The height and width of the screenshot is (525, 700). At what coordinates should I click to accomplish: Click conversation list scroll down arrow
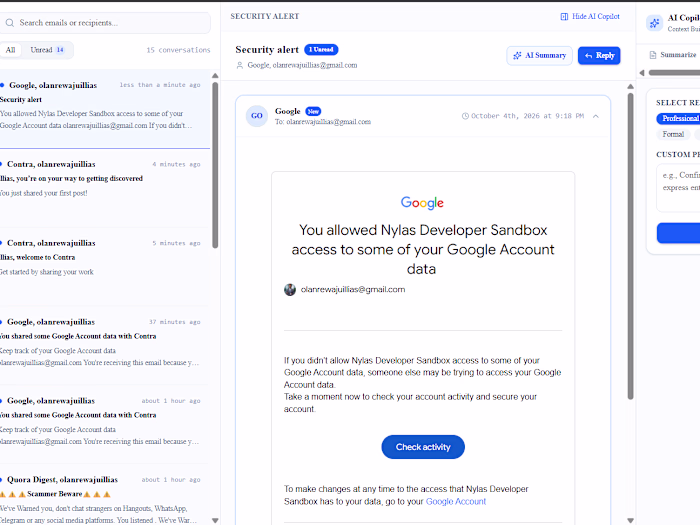click(215, 521)
